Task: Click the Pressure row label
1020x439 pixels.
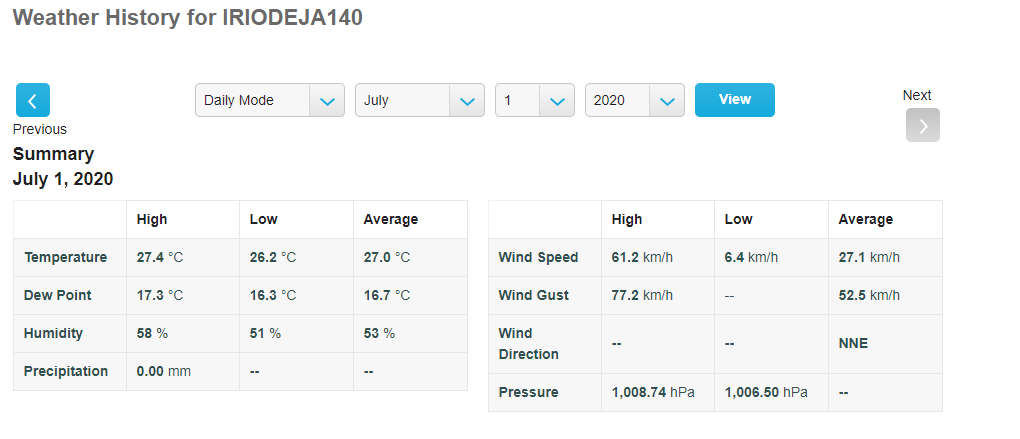Action: 528,392
